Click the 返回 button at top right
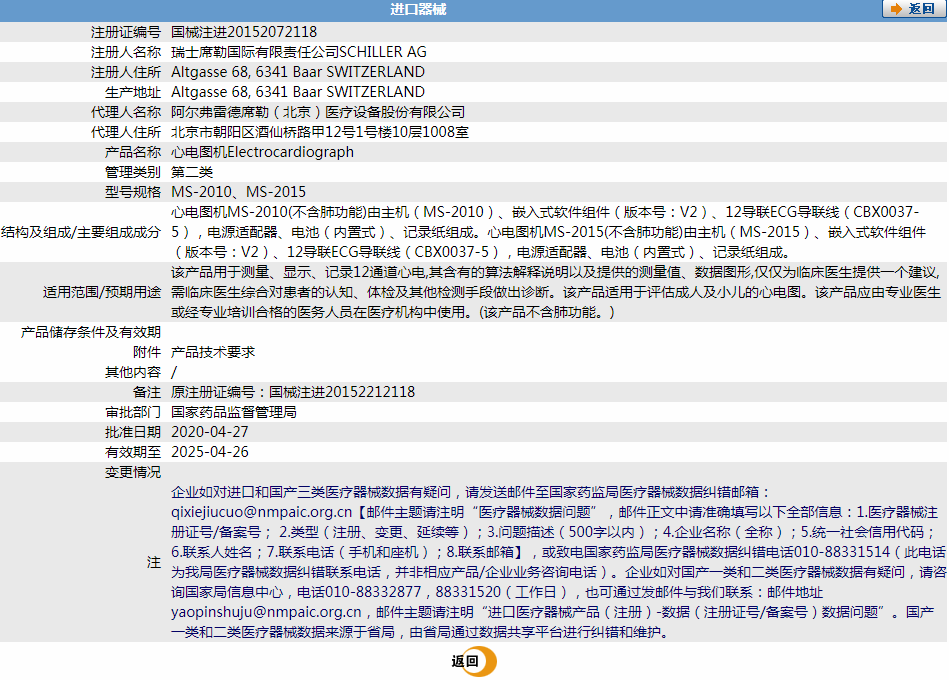Screen dimensions: 949x680 click(914, 9)
